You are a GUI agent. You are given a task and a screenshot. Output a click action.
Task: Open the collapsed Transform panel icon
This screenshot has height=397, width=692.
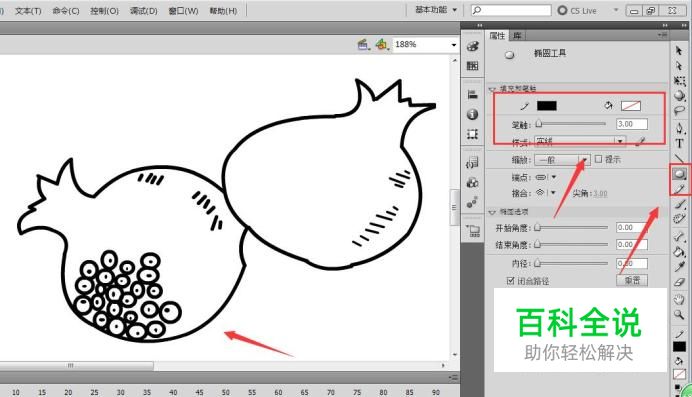pos(473,134)
